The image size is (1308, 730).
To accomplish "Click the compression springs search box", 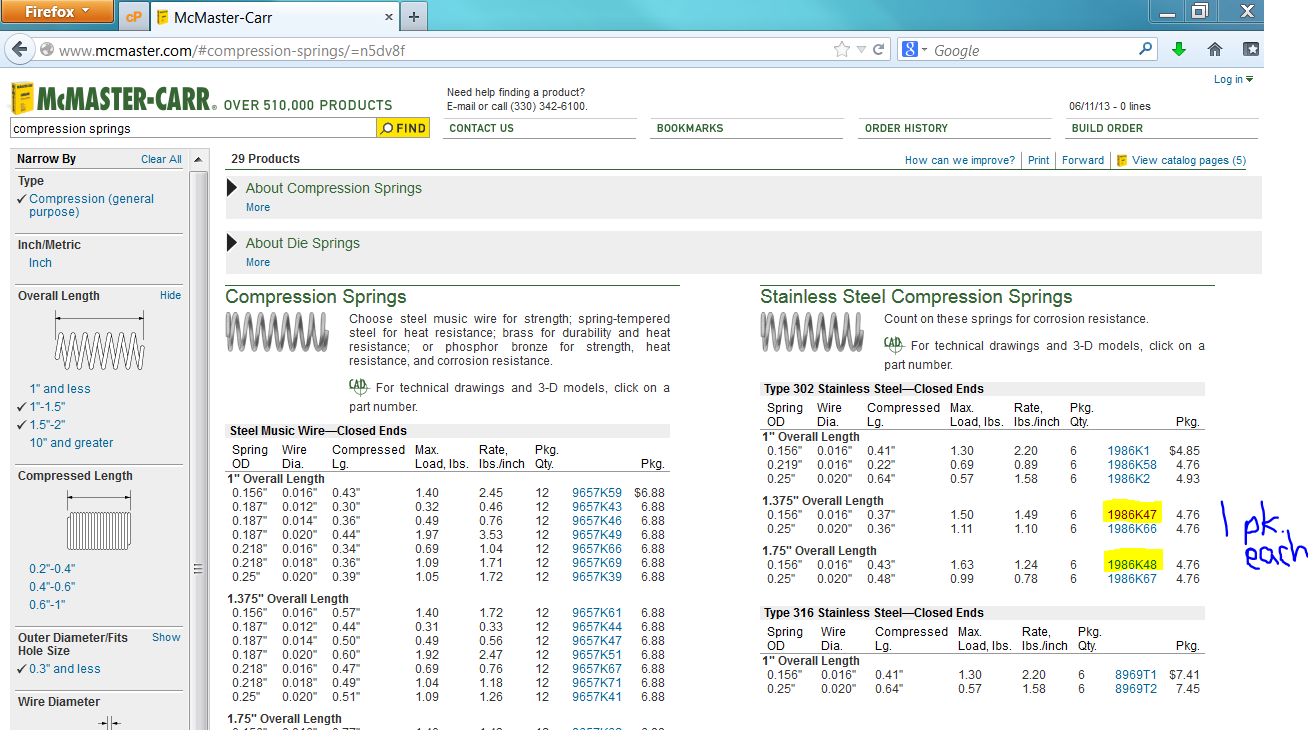I will coord(192,128).
